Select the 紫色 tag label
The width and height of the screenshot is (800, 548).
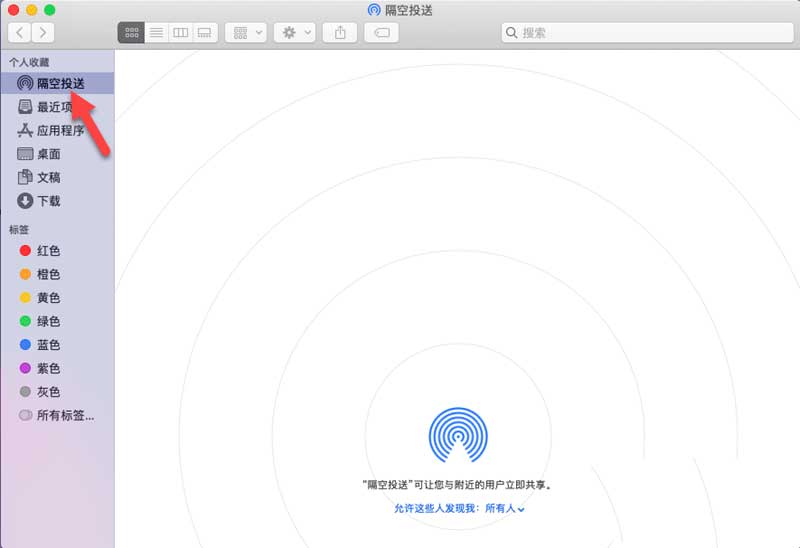[x=48, y=368]
